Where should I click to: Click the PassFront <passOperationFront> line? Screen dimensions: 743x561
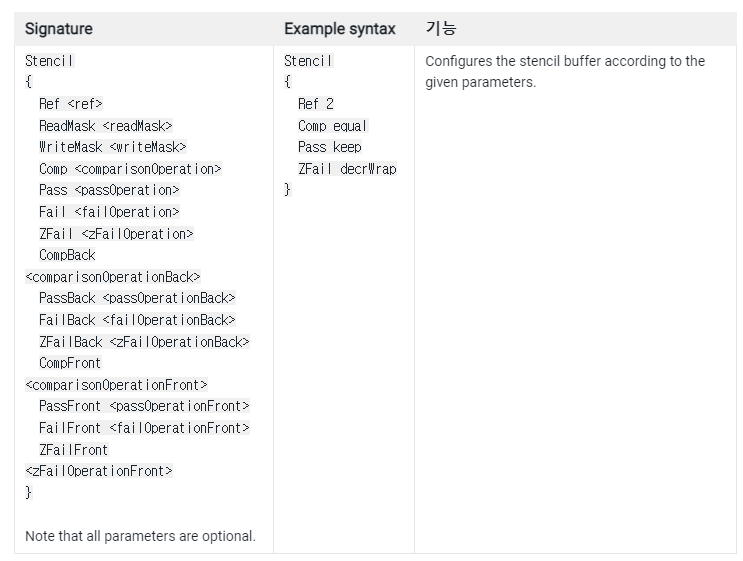[x=144, y=406]
